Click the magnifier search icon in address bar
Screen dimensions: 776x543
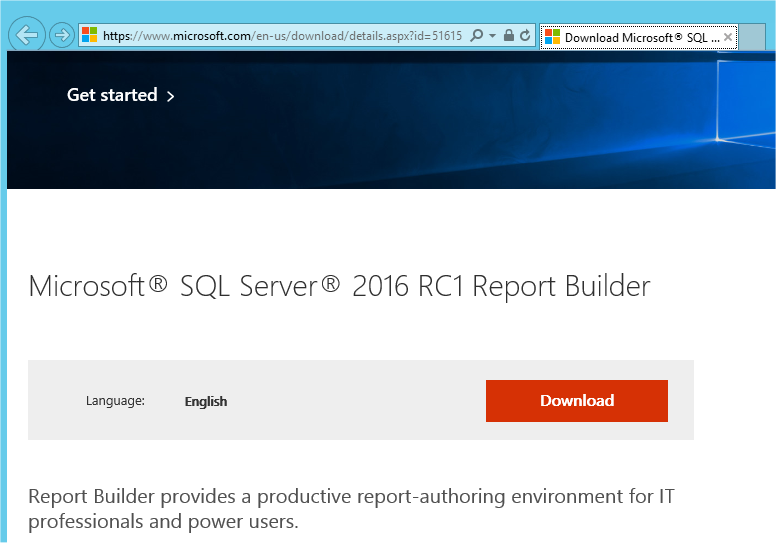477,36
